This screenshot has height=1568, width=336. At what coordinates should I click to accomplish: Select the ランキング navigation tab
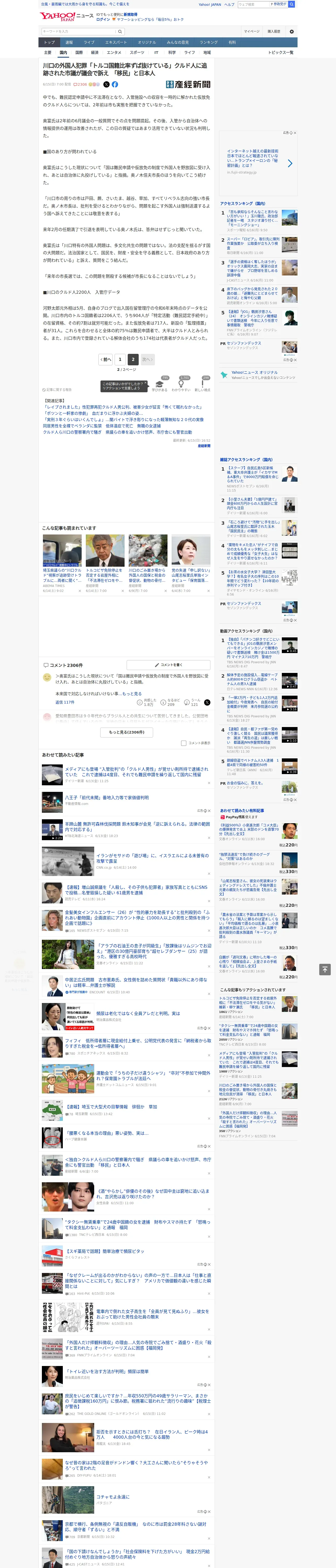[209, 43]
